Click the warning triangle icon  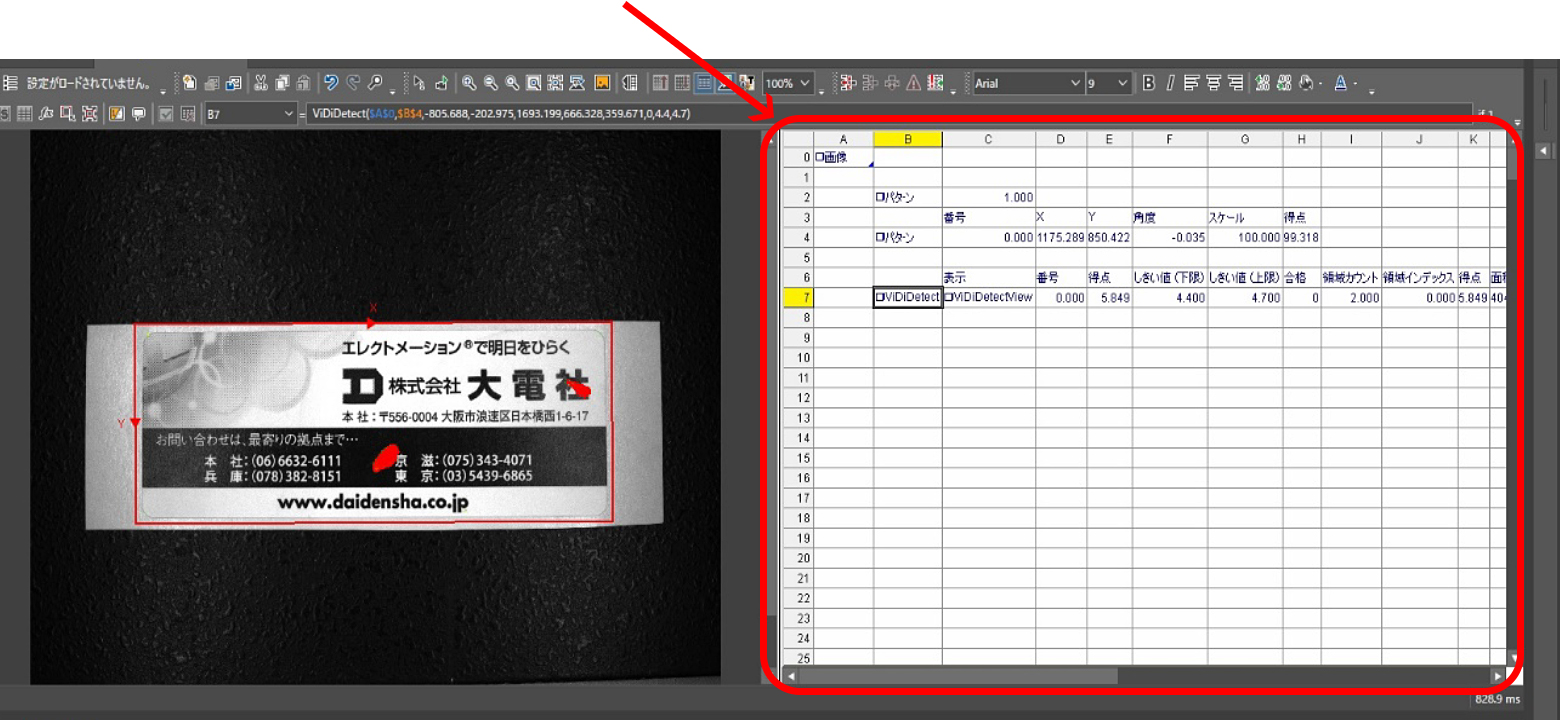pyautogui.click(x=913, y=83)
